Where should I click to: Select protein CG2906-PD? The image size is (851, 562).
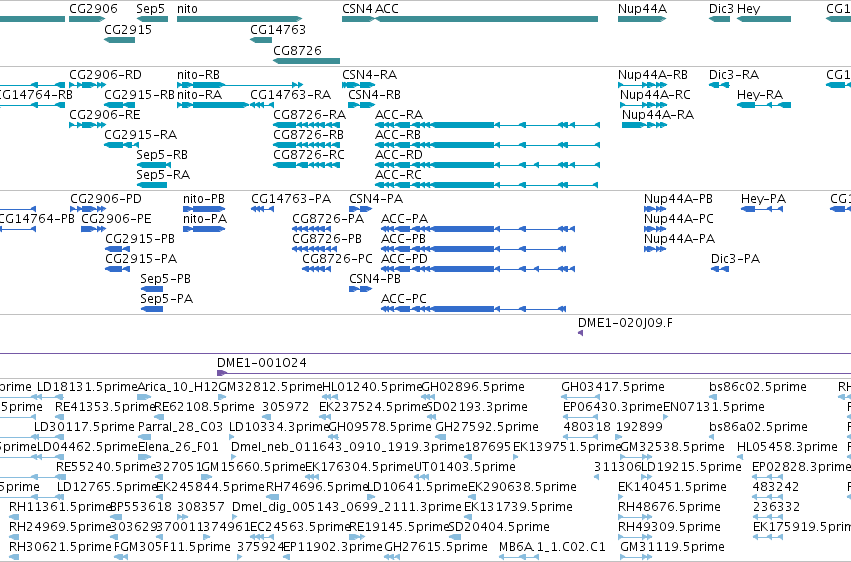click(106, 199)
